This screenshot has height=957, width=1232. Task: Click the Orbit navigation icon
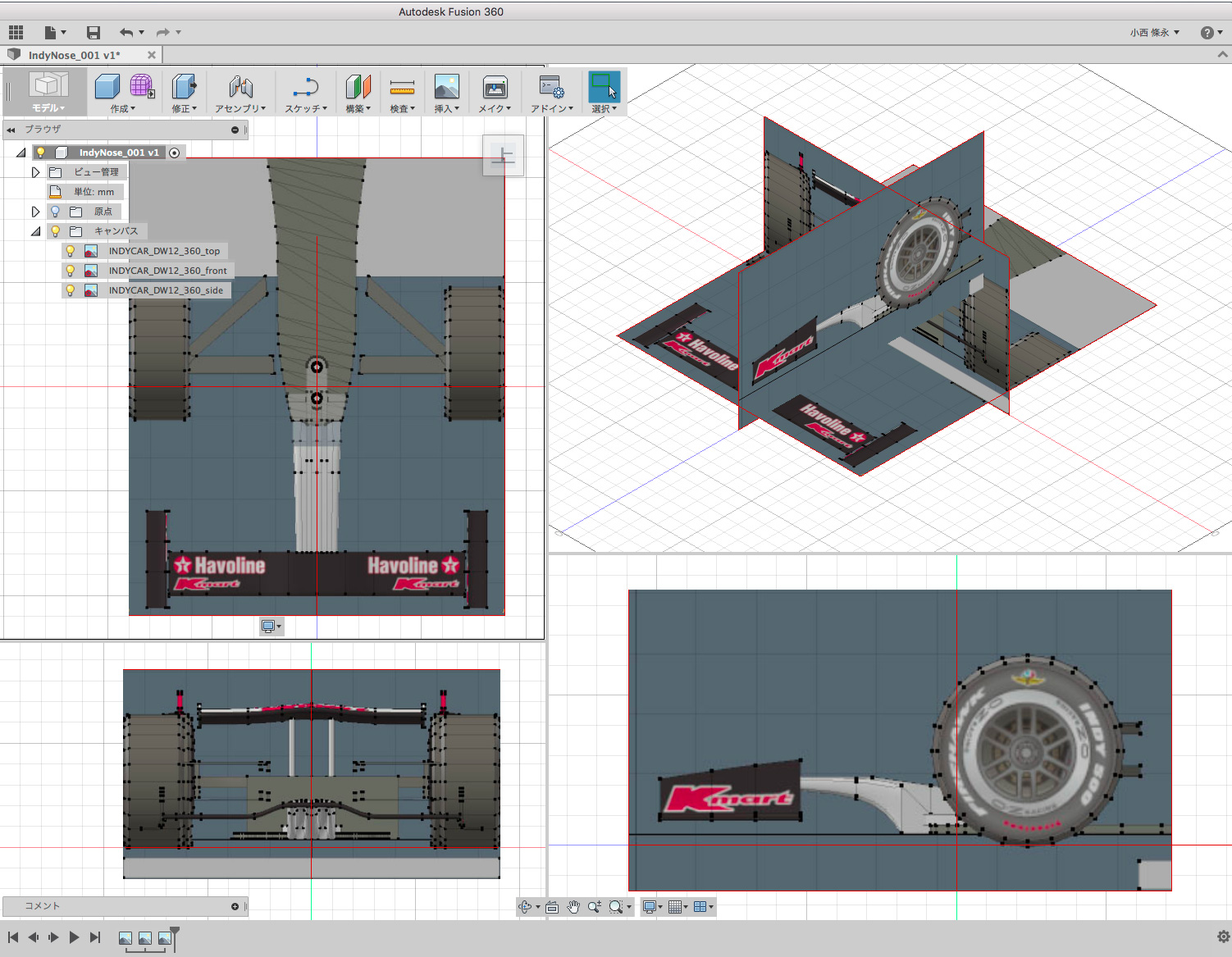[525, 907]
